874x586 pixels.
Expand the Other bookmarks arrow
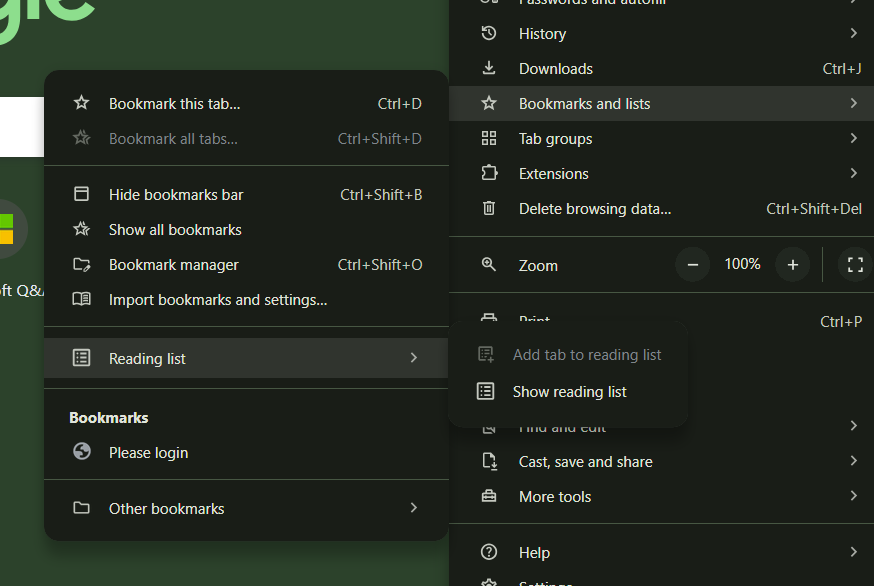coord(414,508)
